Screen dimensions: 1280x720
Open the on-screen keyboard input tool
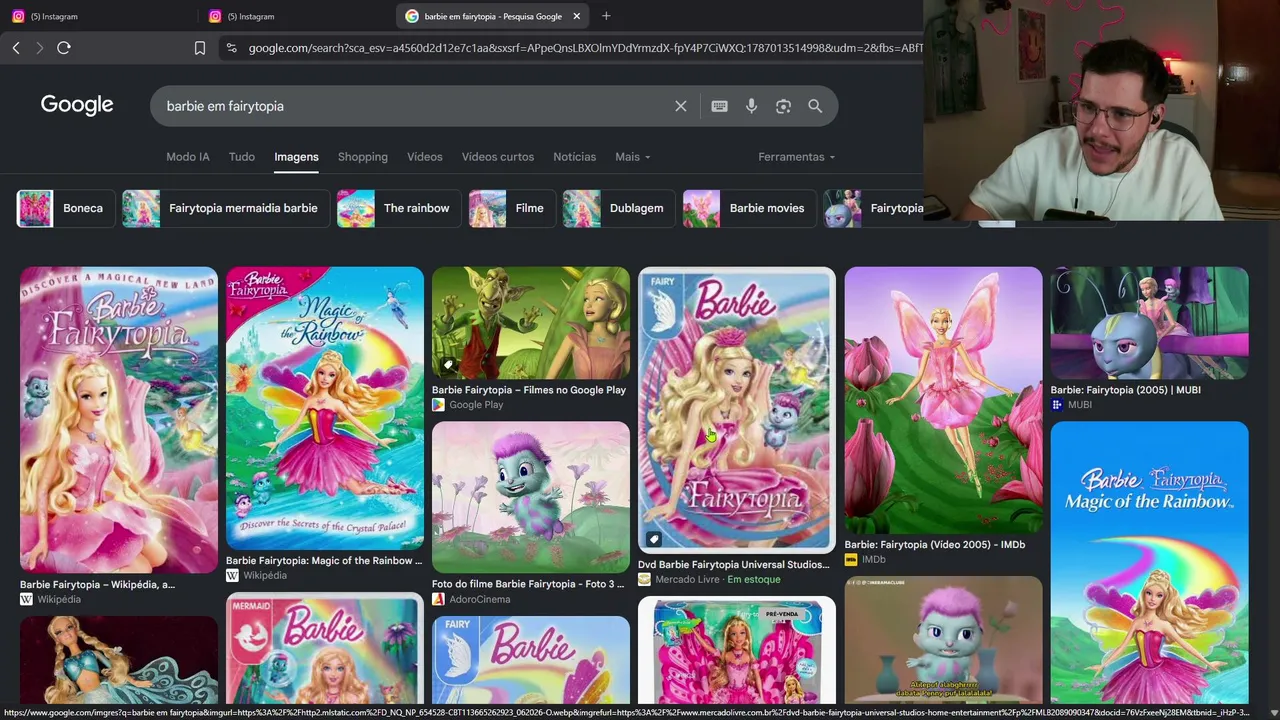[719, 106]
